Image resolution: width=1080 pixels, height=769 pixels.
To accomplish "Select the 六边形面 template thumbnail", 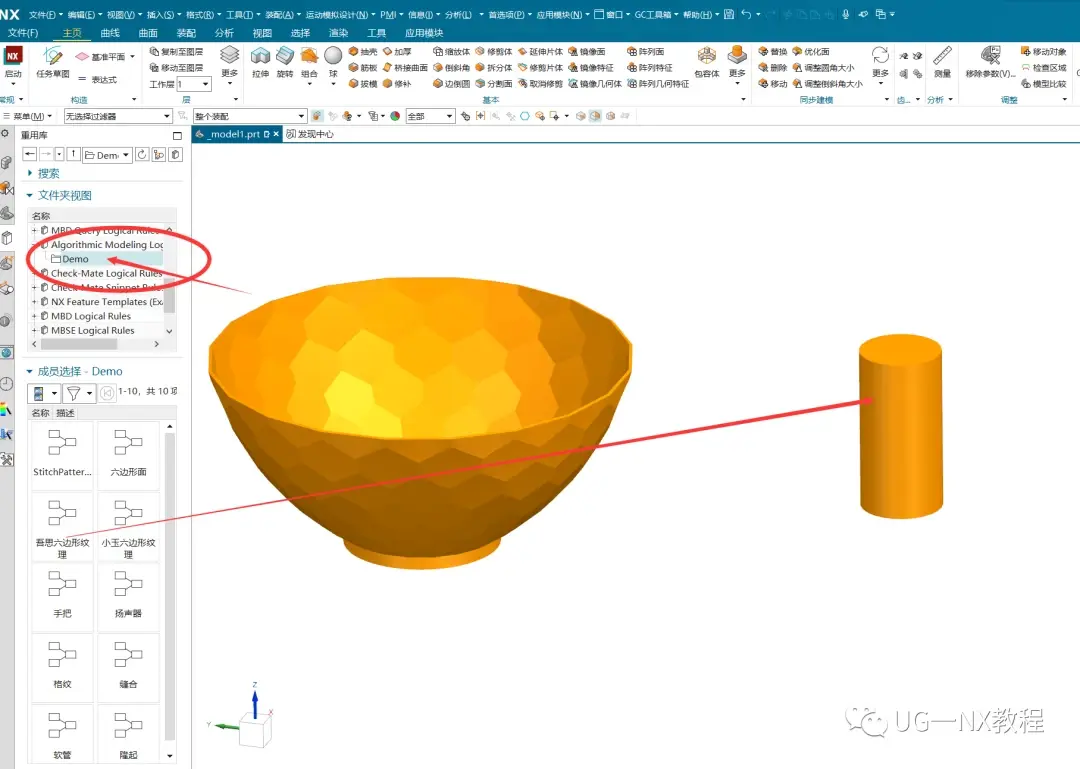I will tap(128, 455).
